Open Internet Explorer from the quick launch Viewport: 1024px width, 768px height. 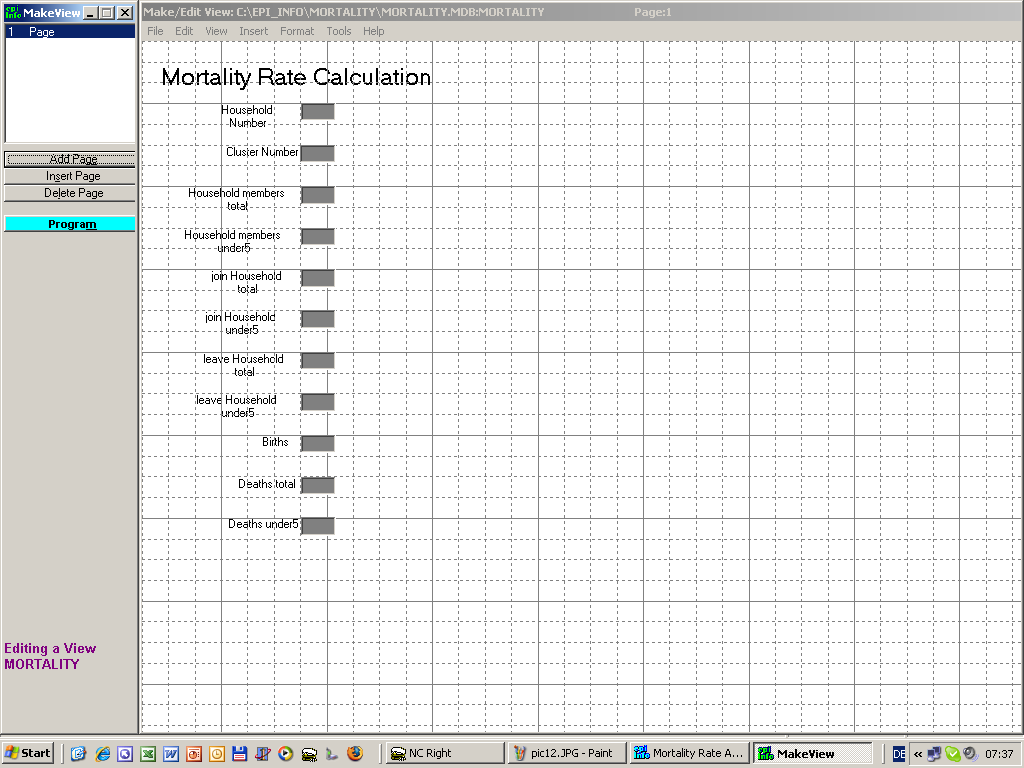coord(102,754)
